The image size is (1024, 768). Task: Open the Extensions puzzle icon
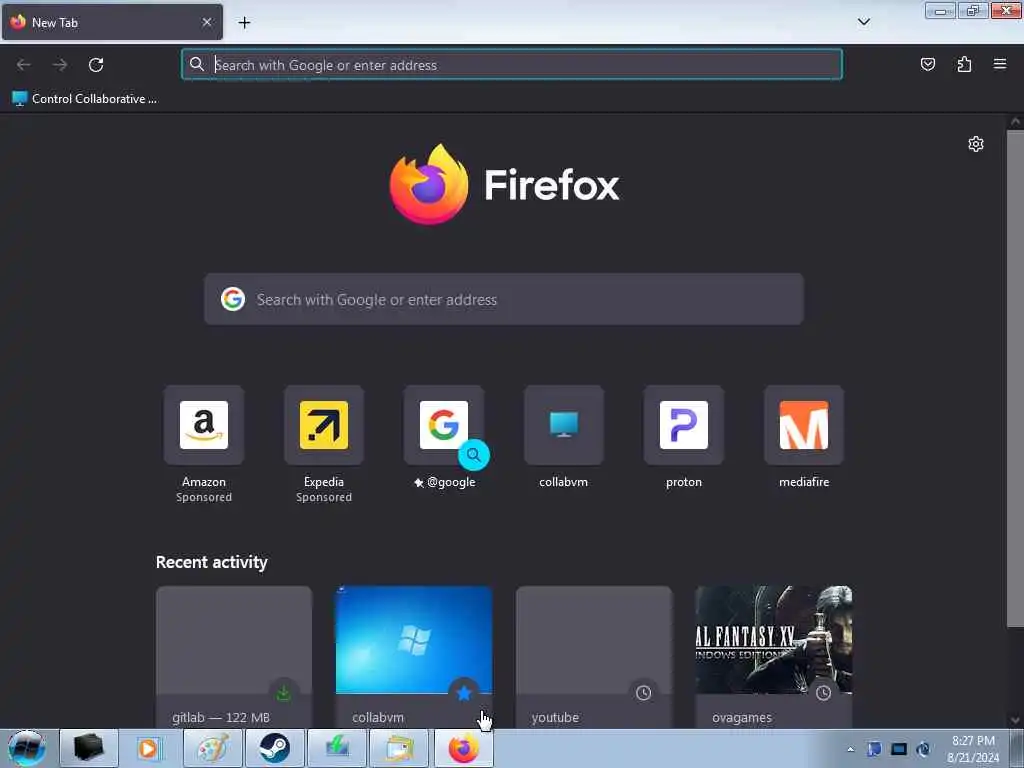pos(964,64)
